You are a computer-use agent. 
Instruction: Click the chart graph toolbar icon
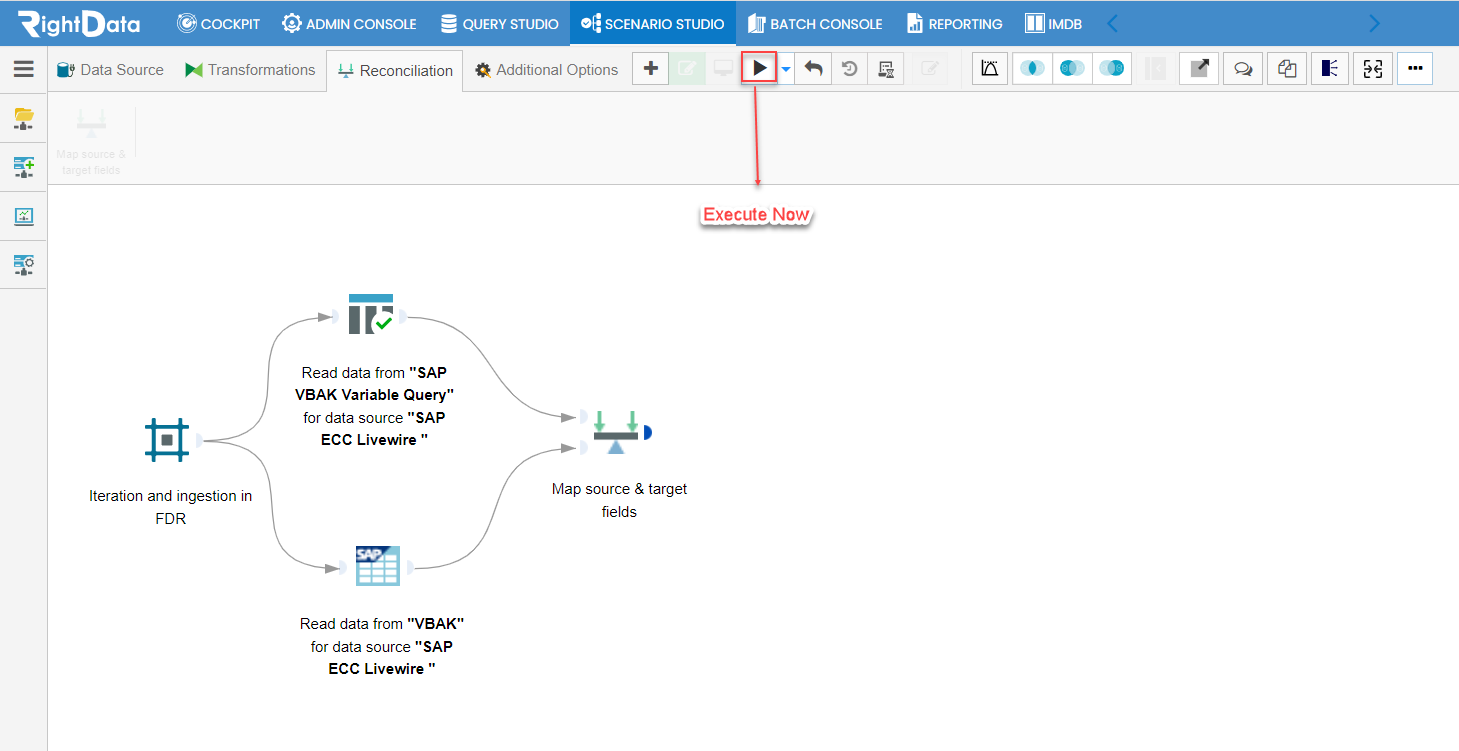click(x=990, y=69)
